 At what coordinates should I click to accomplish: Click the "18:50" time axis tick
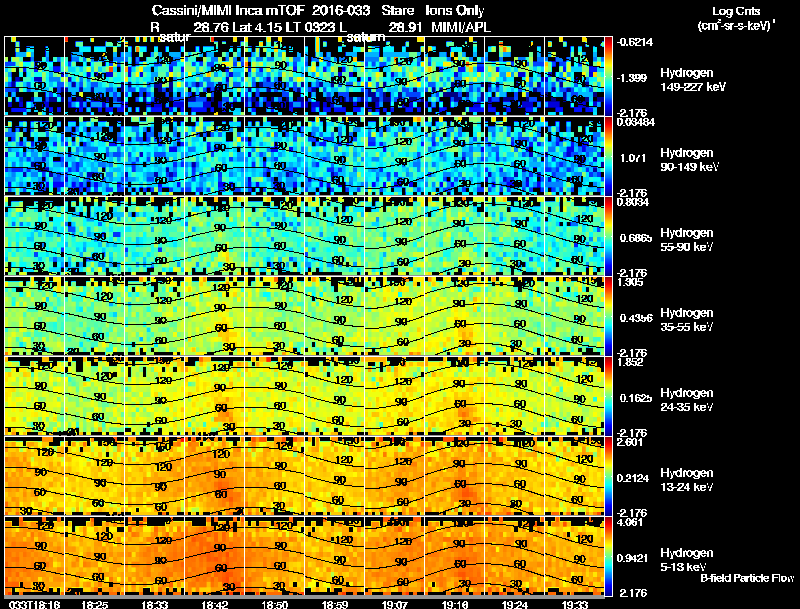click(274, 604)
